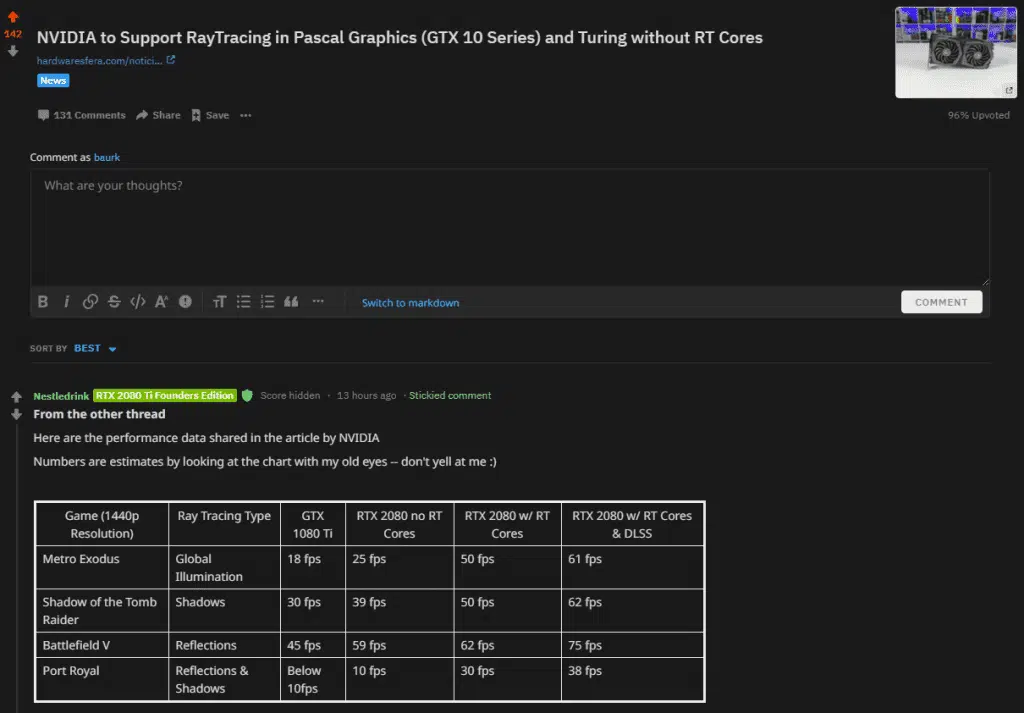Click the 'From the other thread' heading
The image size is (1024, 713).
(99, 414)
